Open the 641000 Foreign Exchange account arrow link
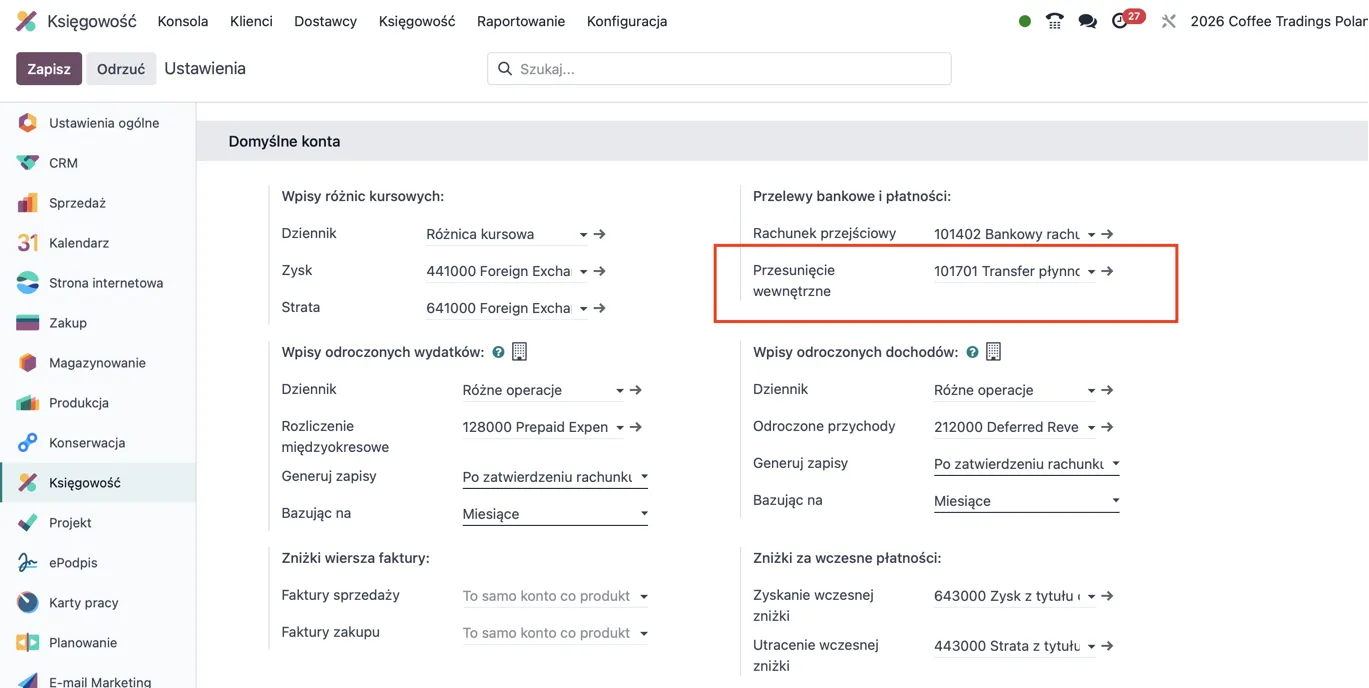The width and height of the screenshot is (1369, 688). [x=600, y=308]
